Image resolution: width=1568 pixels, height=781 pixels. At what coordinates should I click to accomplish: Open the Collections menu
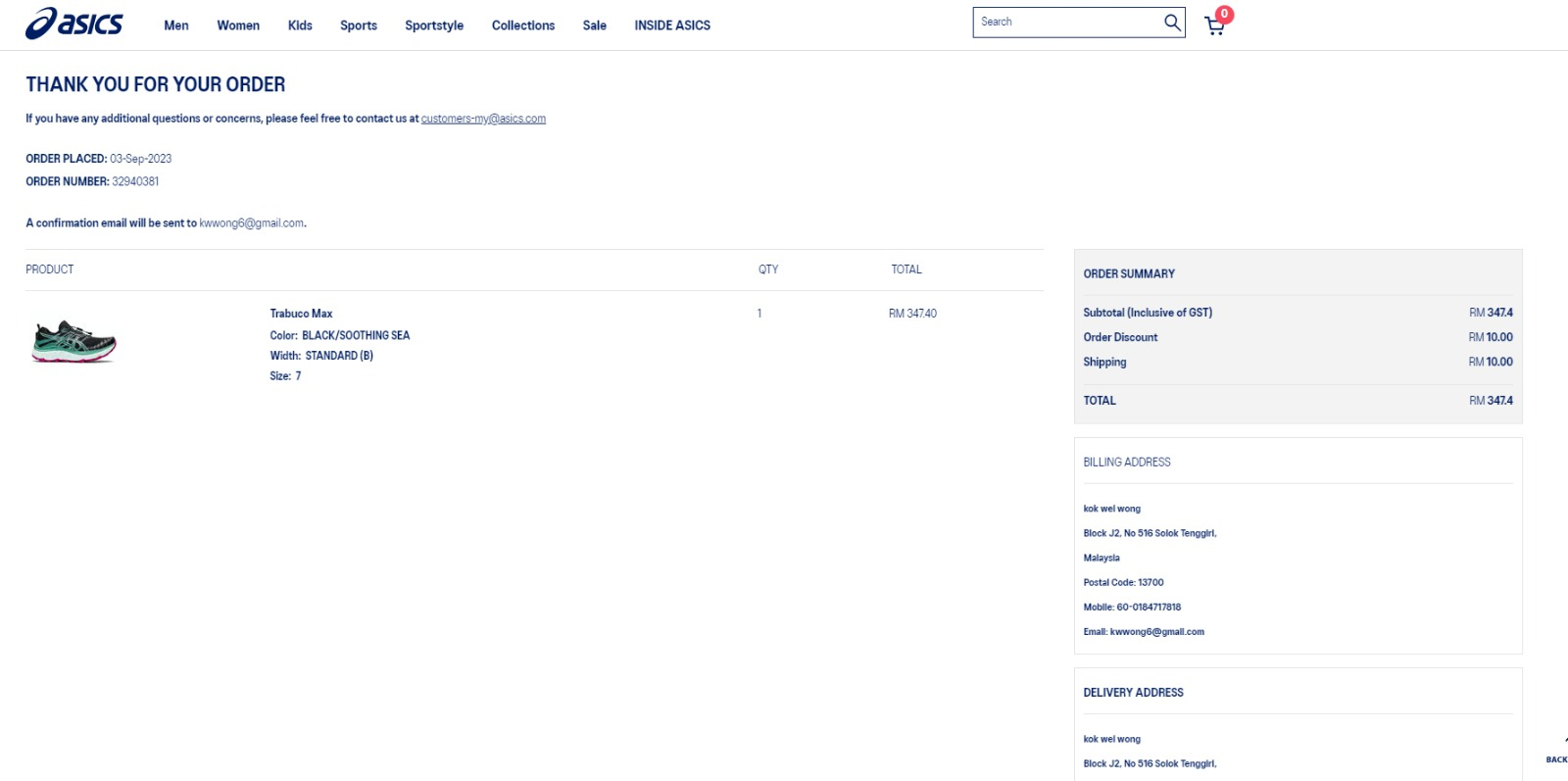coord(523,25)
